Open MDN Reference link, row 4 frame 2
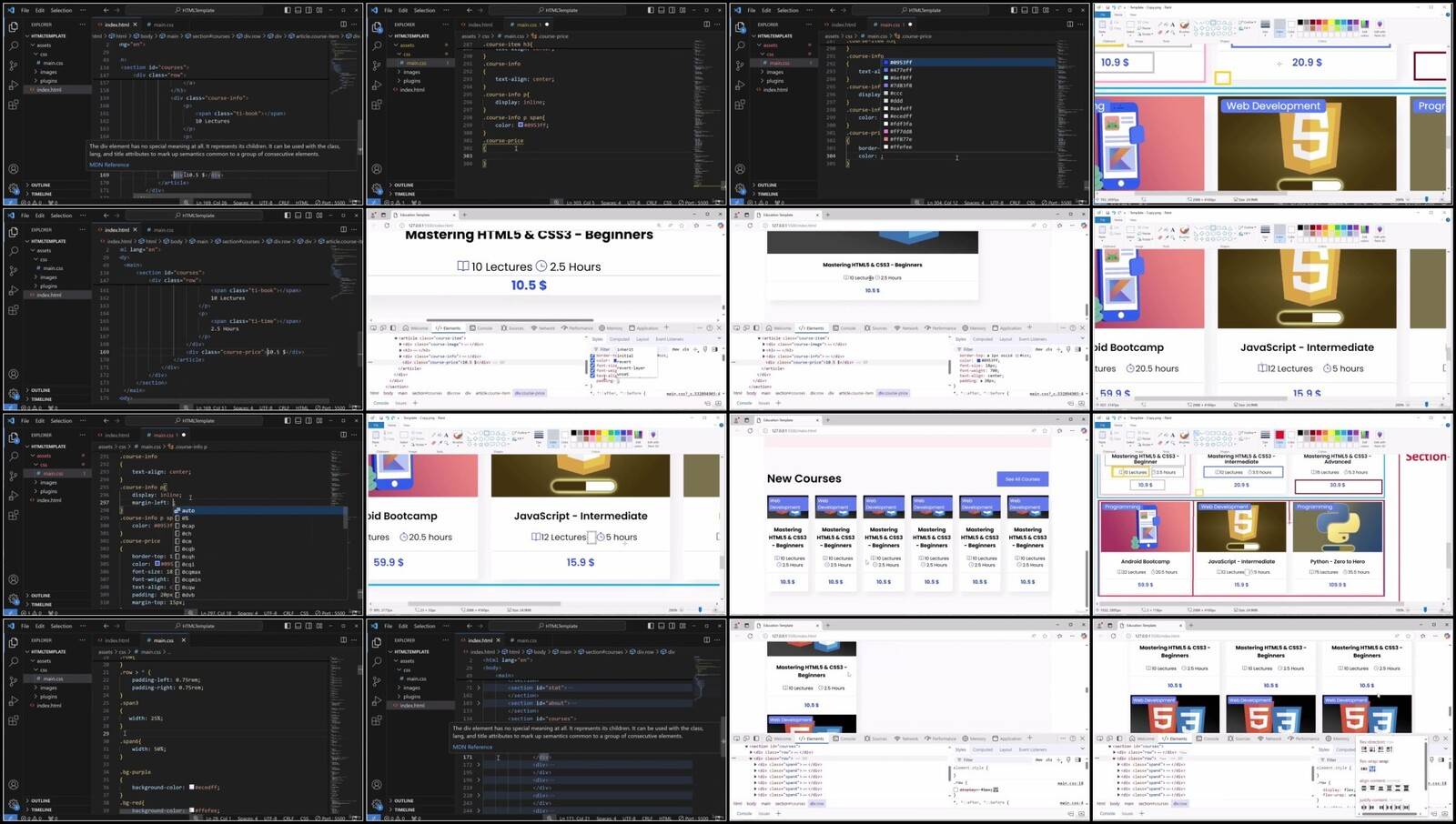Screen dimensions: 1456x824 click(x=472, y=747)
